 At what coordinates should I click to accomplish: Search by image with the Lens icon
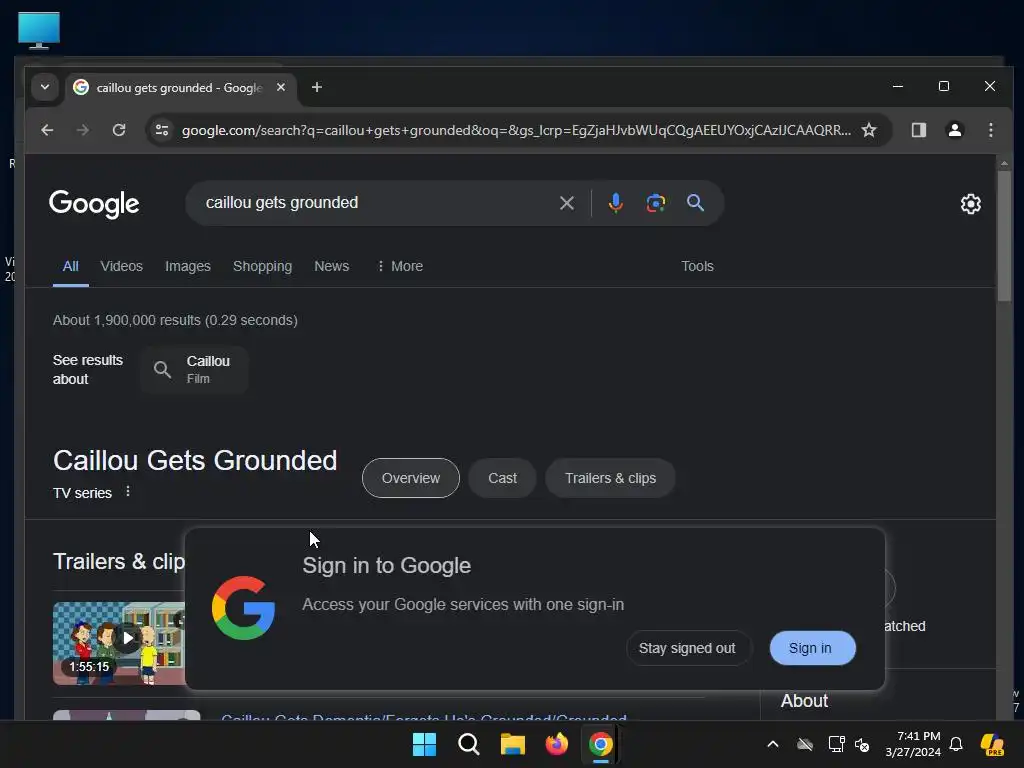coord(656,203)
